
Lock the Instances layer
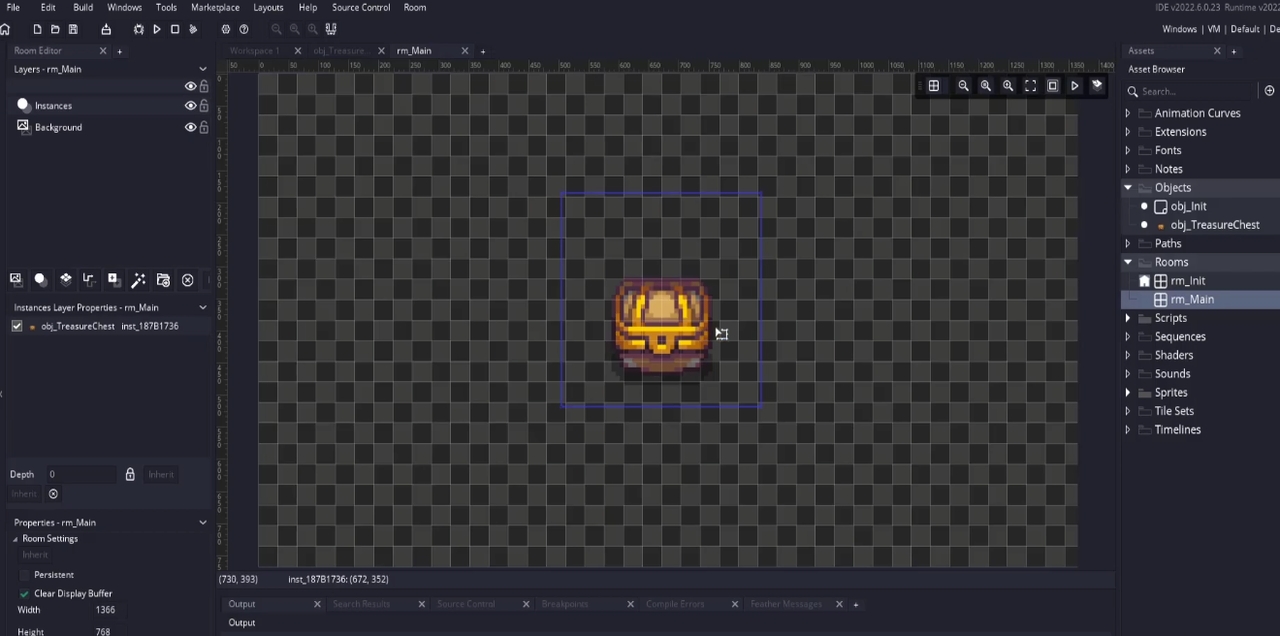[x=204, y=105]
